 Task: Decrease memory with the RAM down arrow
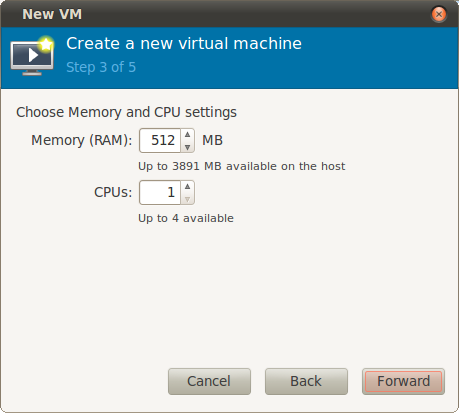pos(188,147)
